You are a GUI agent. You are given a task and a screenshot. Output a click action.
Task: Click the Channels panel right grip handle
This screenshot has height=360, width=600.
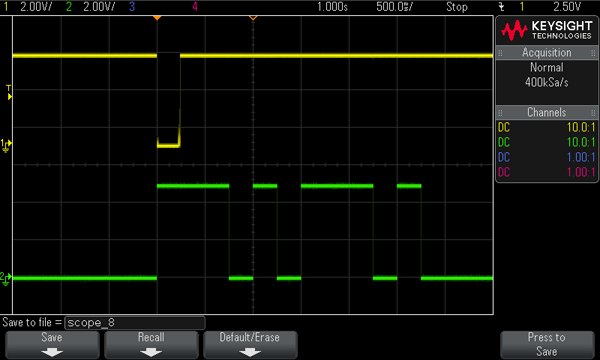(x=593, y=113)
